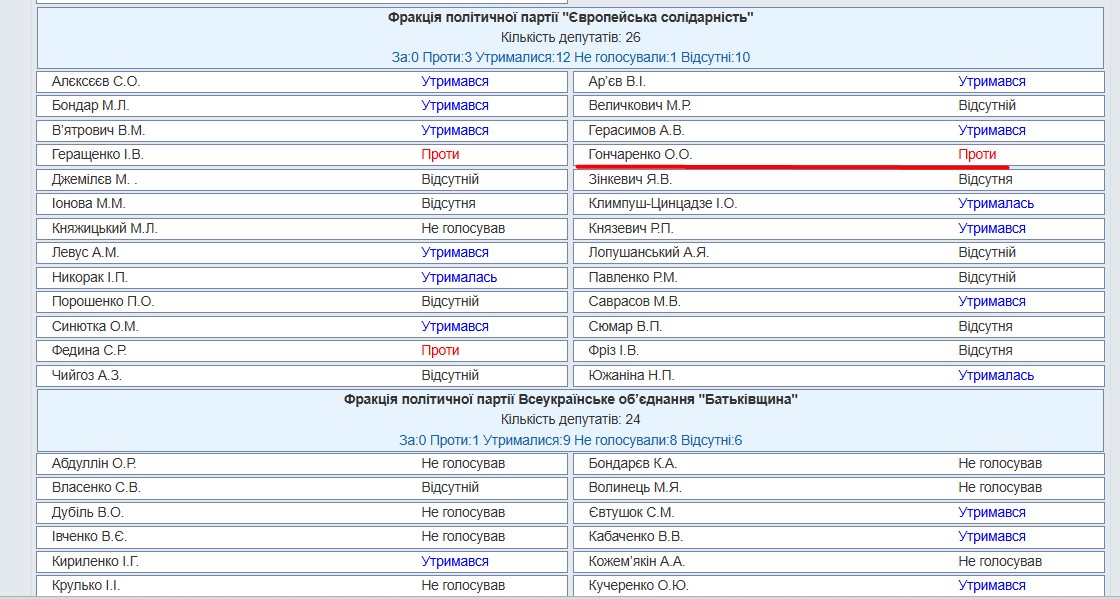
Task: Click the Батьківщина faction heading
Action: (571, 400)
